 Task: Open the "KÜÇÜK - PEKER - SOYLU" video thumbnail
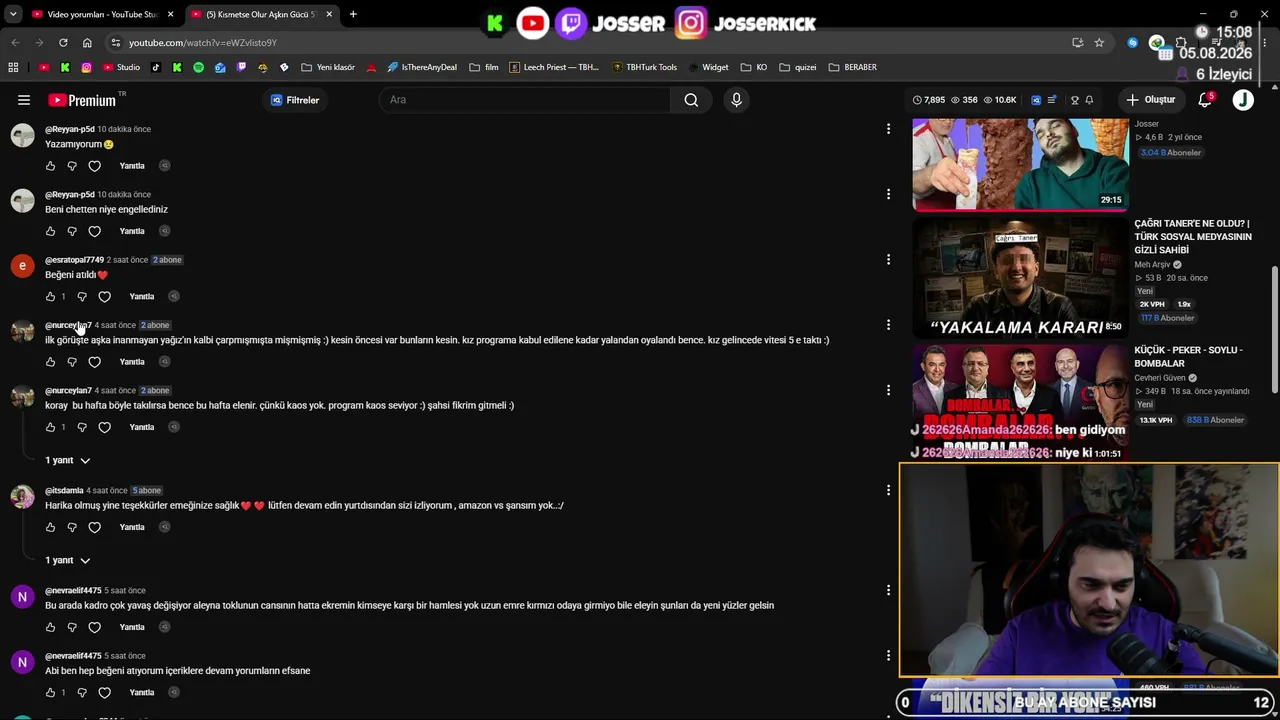[1020, 402]
